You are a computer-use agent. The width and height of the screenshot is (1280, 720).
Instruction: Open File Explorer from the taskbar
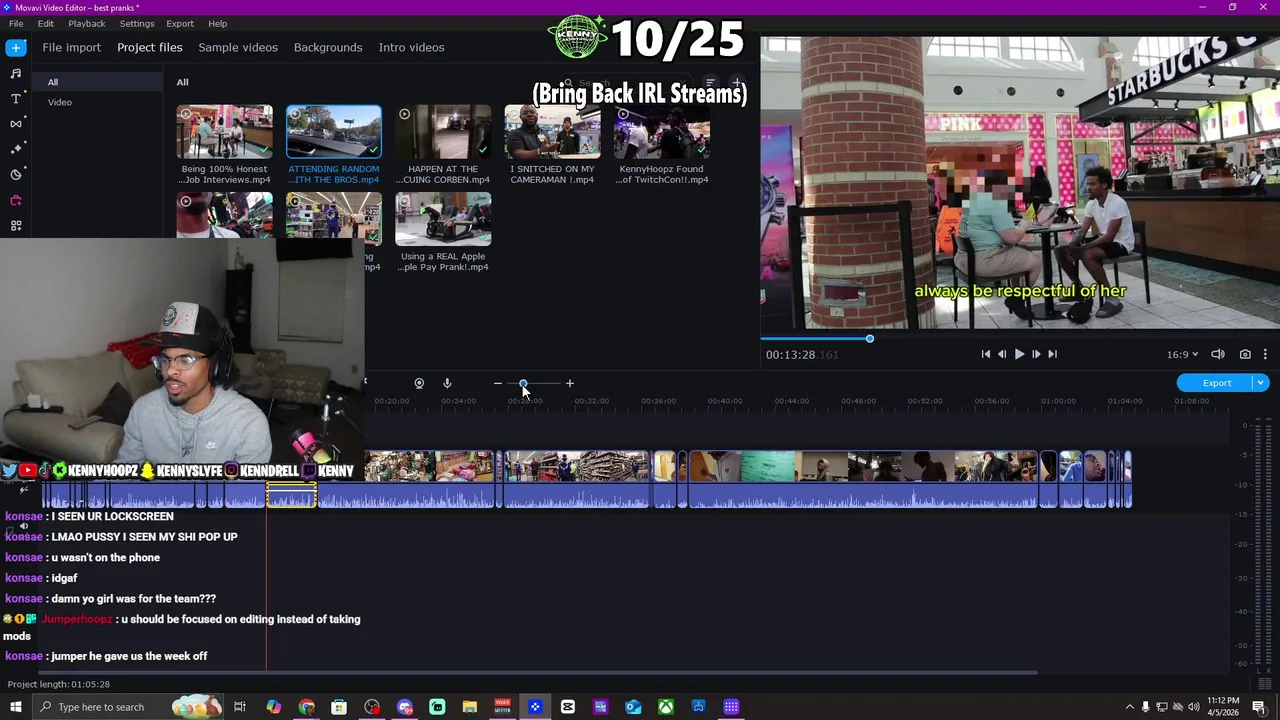[470, 707]
